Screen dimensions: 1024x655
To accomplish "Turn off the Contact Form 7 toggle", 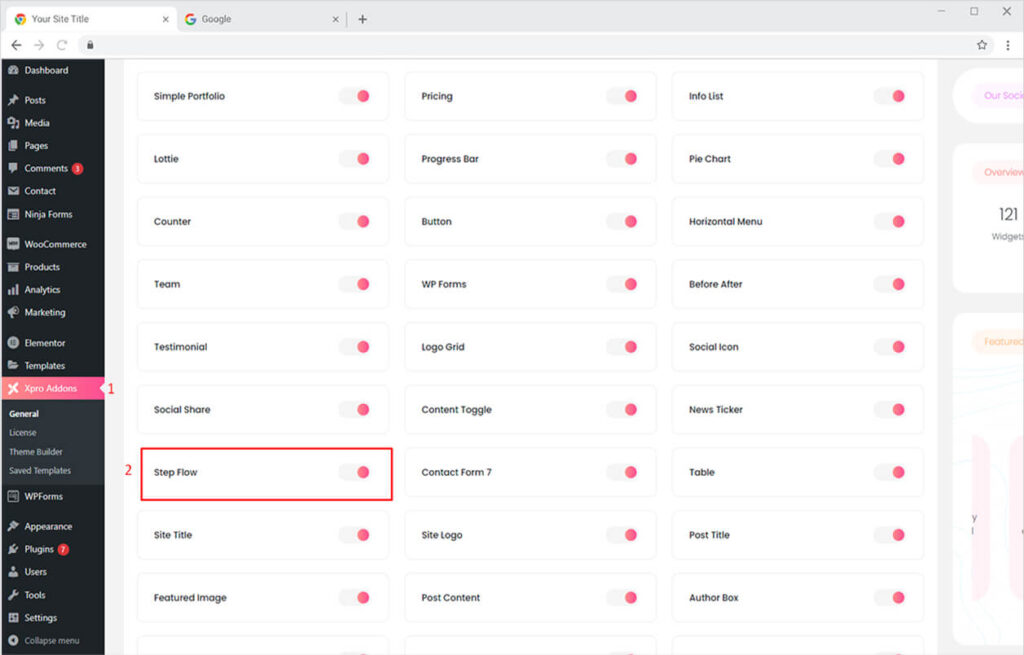I will 622,472.
